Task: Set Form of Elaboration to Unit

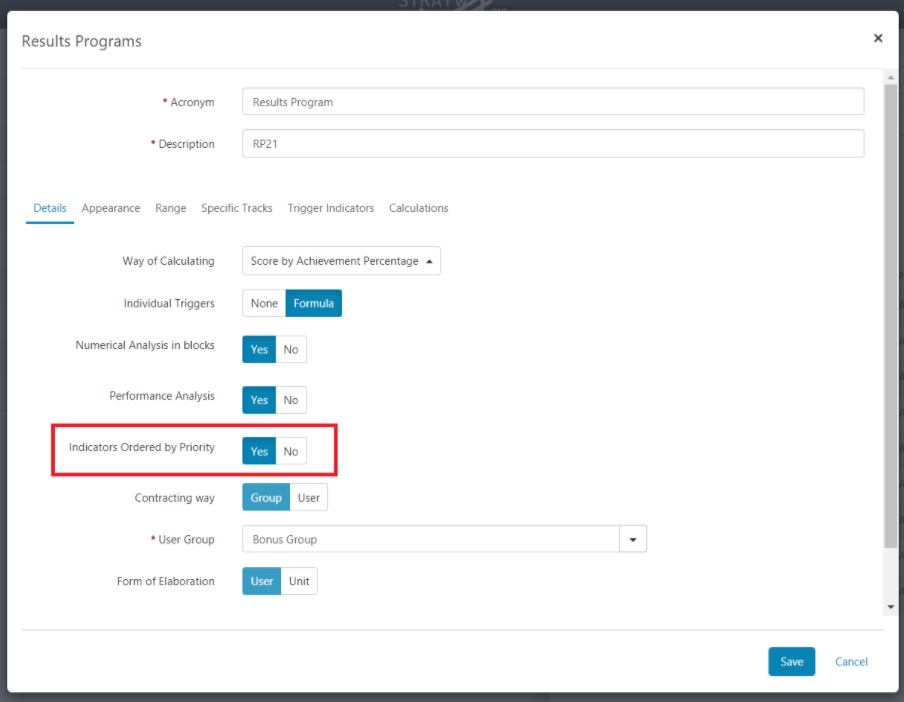Action: 299,581
